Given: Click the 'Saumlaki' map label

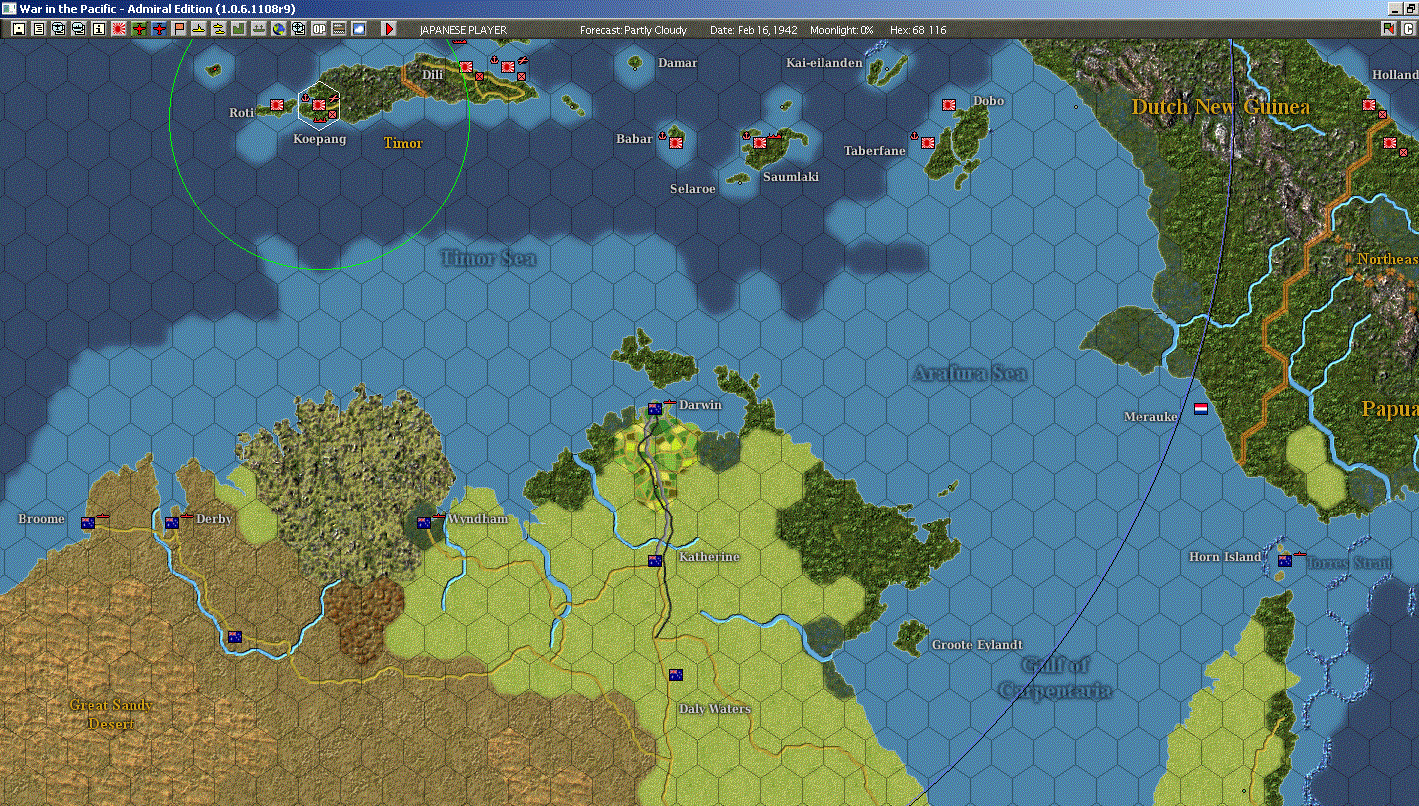Looking at the screenshot, I should tap(791, 177).
